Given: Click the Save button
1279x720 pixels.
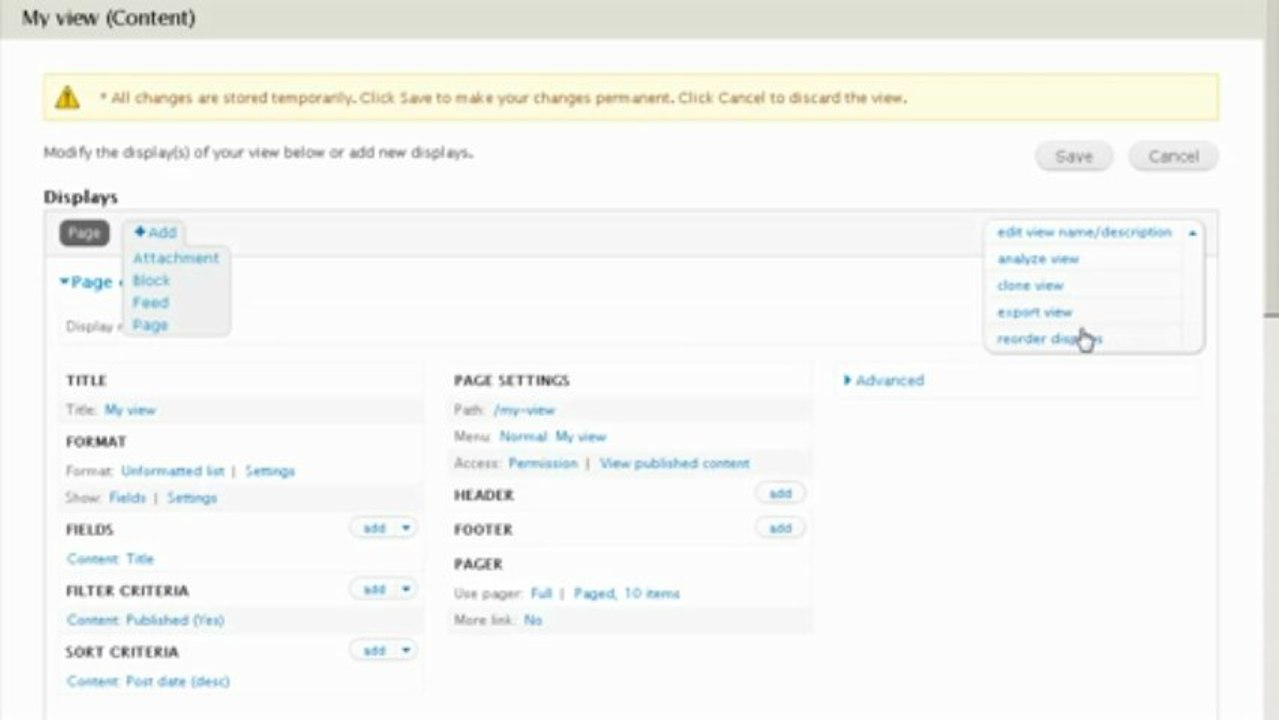Looking at the screenshot, I should pos(1073,156).
